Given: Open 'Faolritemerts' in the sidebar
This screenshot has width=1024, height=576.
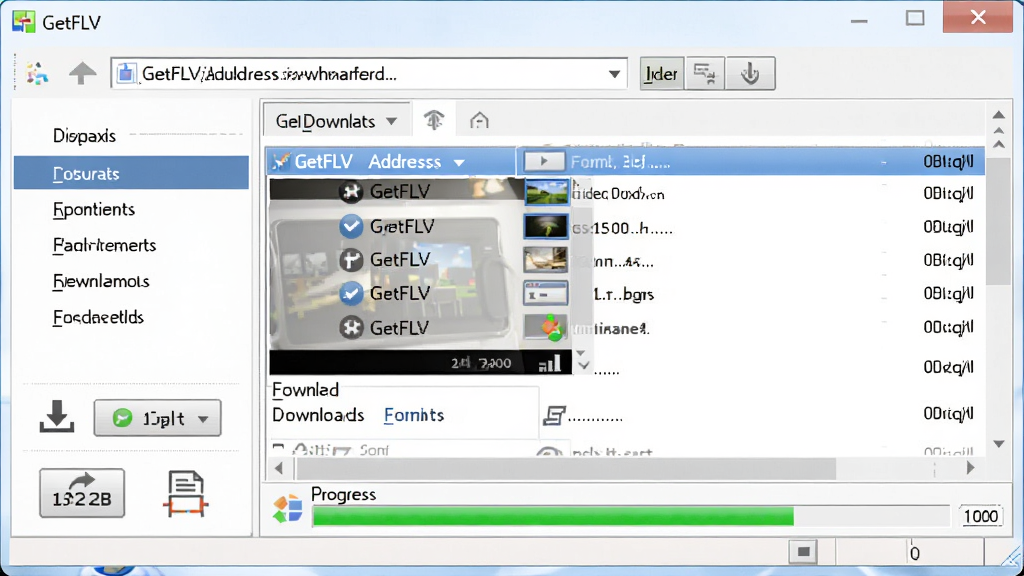Looking at the screenshot, I should [x=104, y=246].
